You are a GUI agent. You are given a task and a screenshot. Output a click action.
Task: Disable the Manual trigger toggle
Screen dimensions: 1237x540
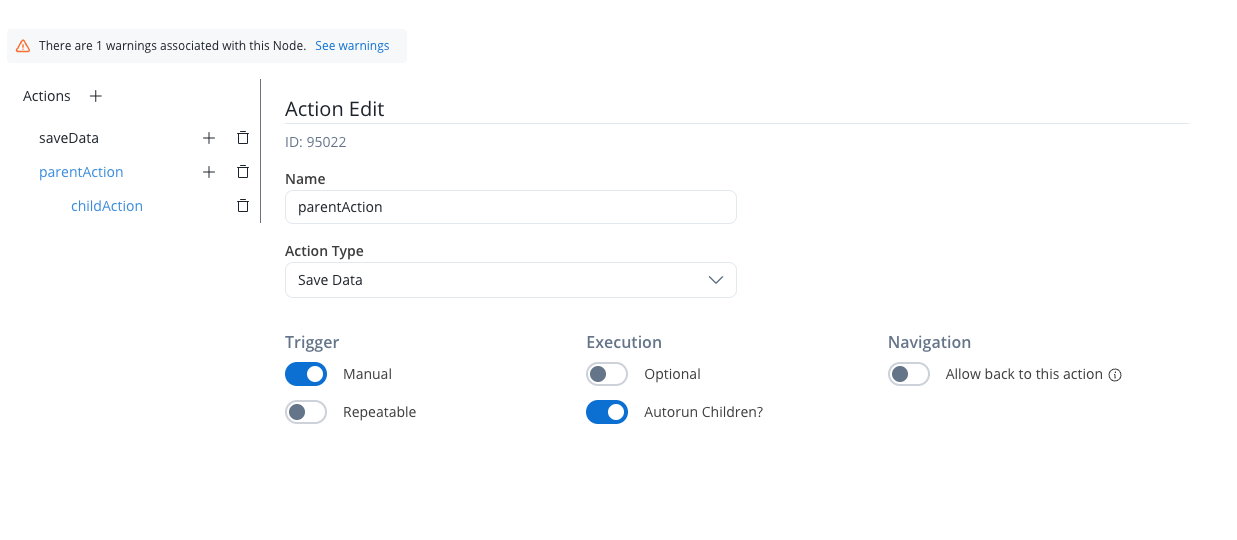pos(306,374)
